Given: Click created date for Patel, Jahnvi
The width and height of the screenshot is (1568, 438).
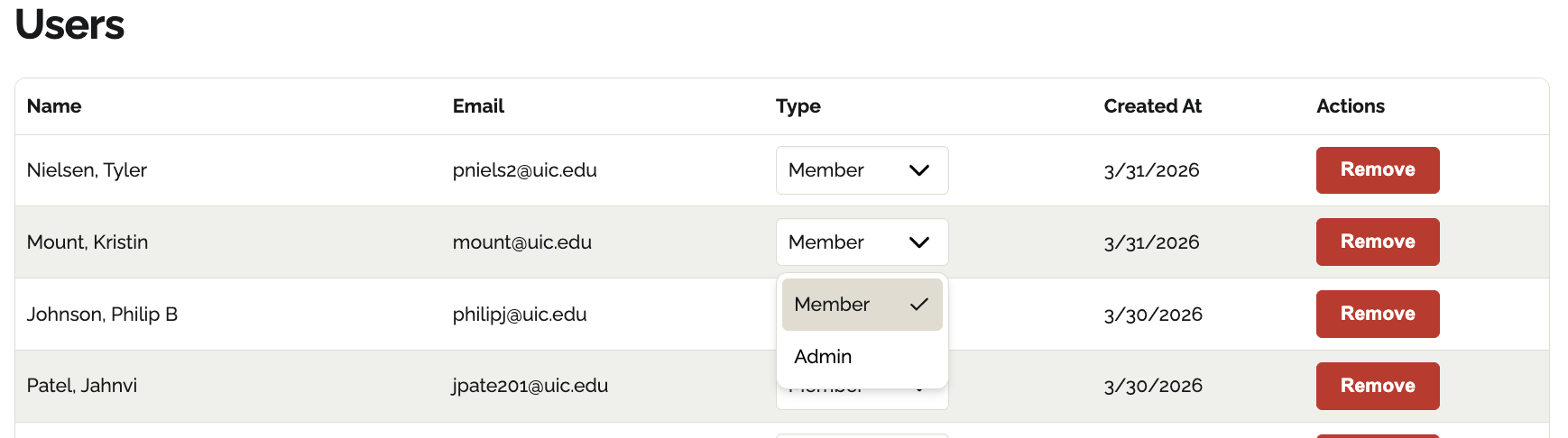Looking at the screenshot, I should [x=1153, y=386].
